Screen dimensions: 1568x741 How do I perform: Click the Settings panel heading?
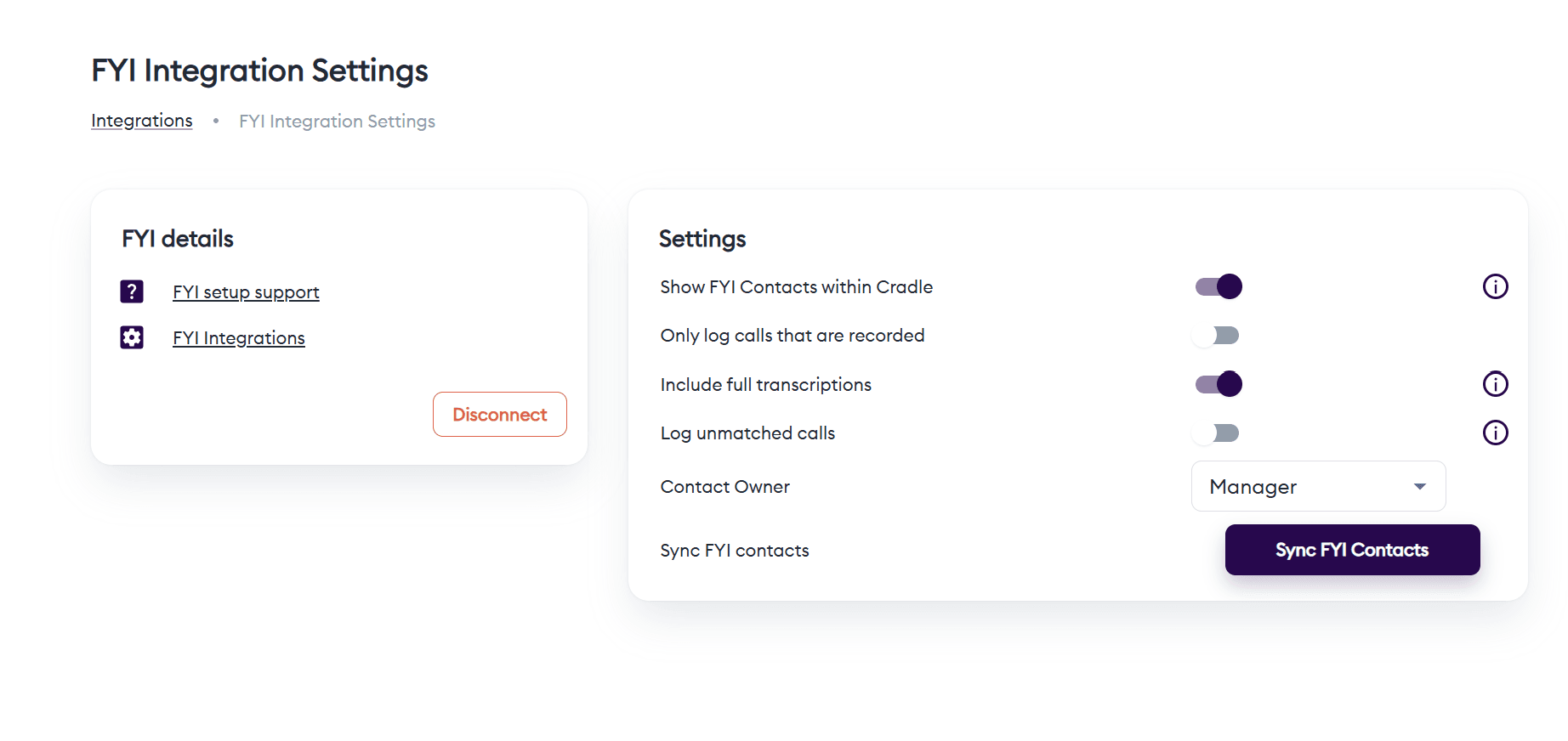(x=702, y=239)
